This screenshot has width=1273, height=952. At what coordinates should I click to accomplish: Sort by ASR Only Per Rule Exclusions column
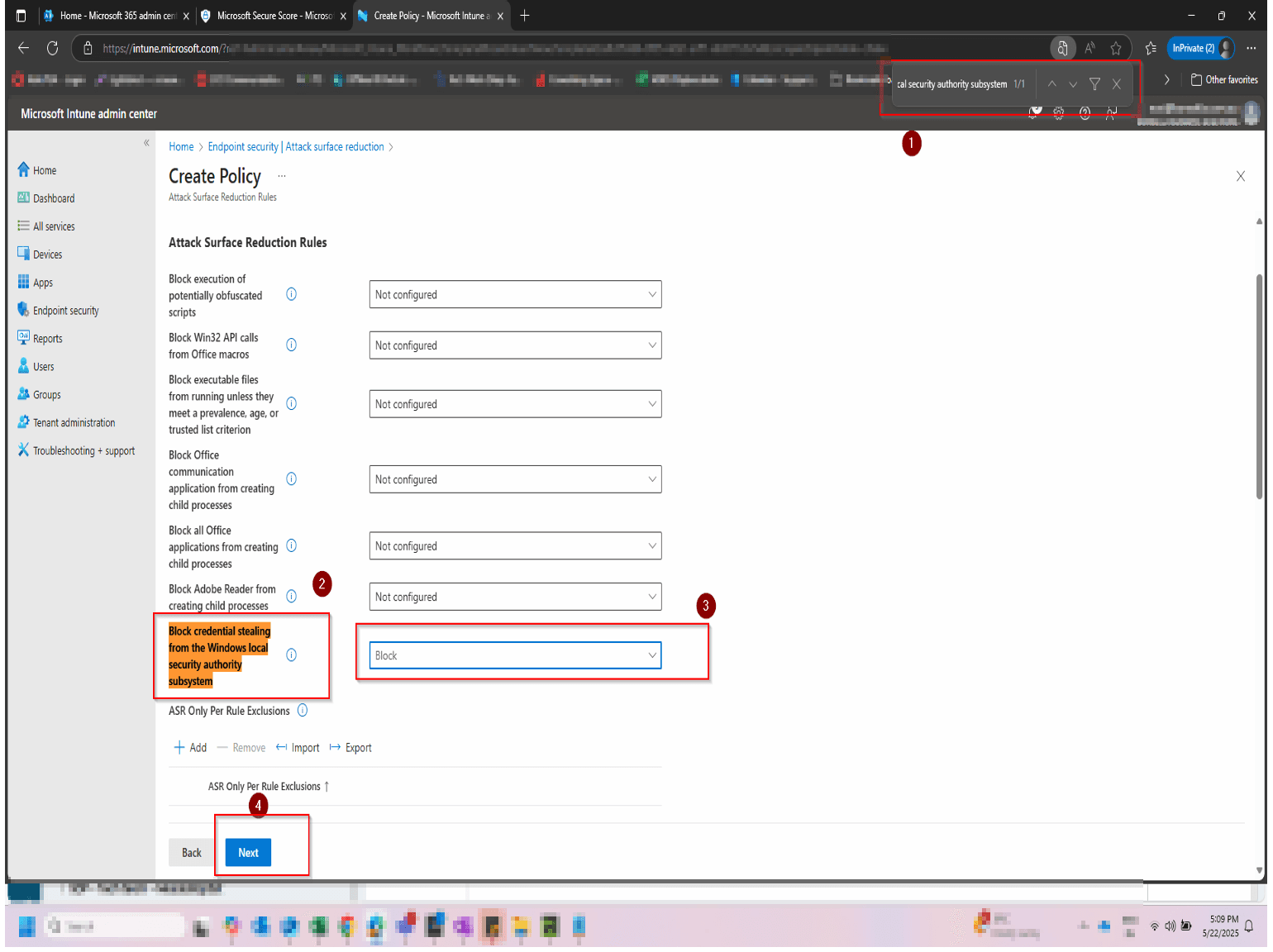tap(269, 787)
